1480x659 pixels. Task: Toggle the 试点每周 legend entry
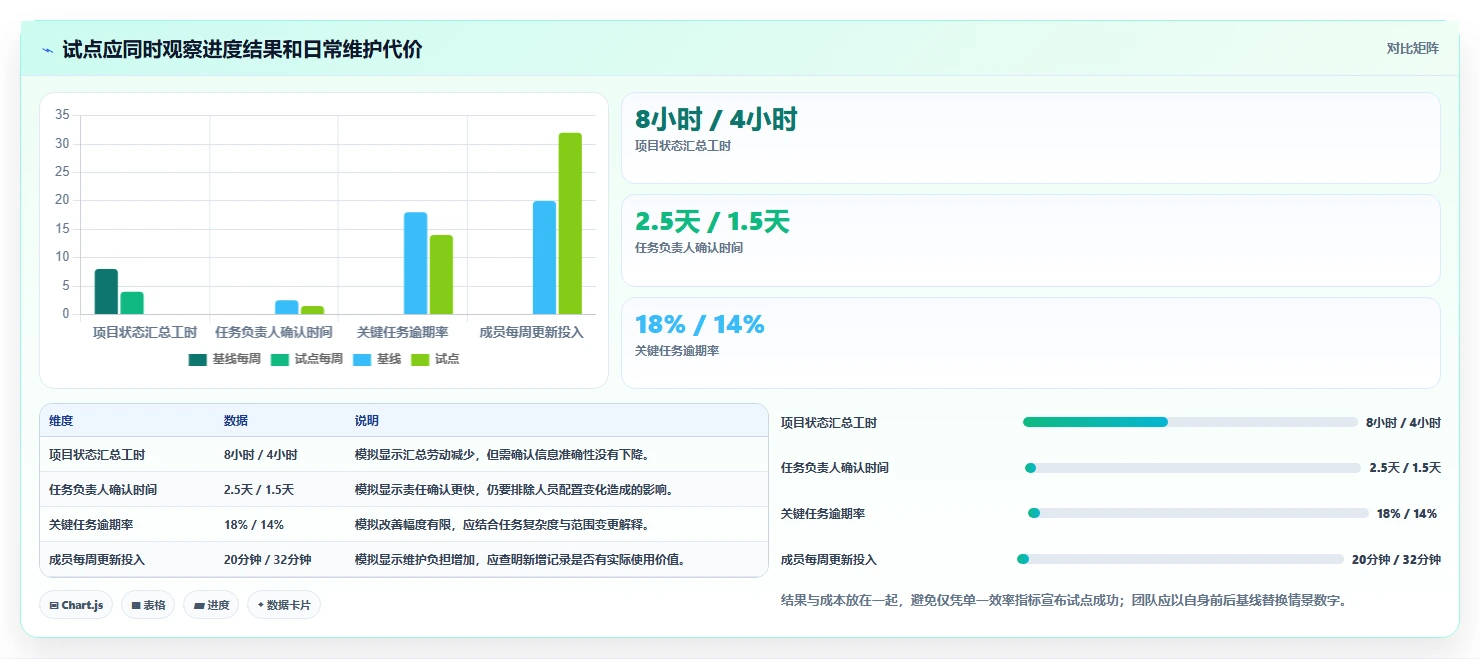coord(307,359)
